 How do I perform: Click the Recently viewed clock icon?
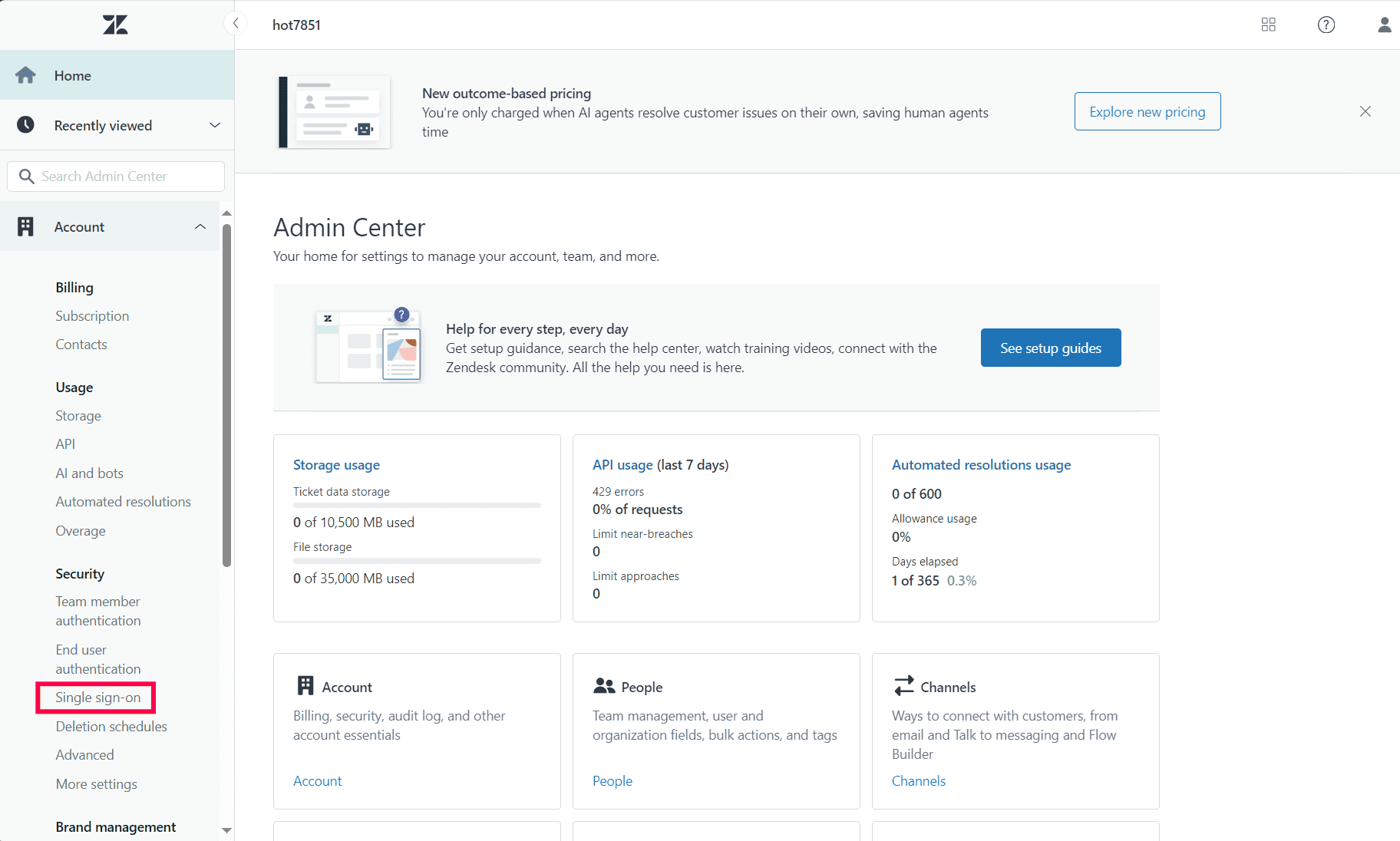tap(25, 125)
